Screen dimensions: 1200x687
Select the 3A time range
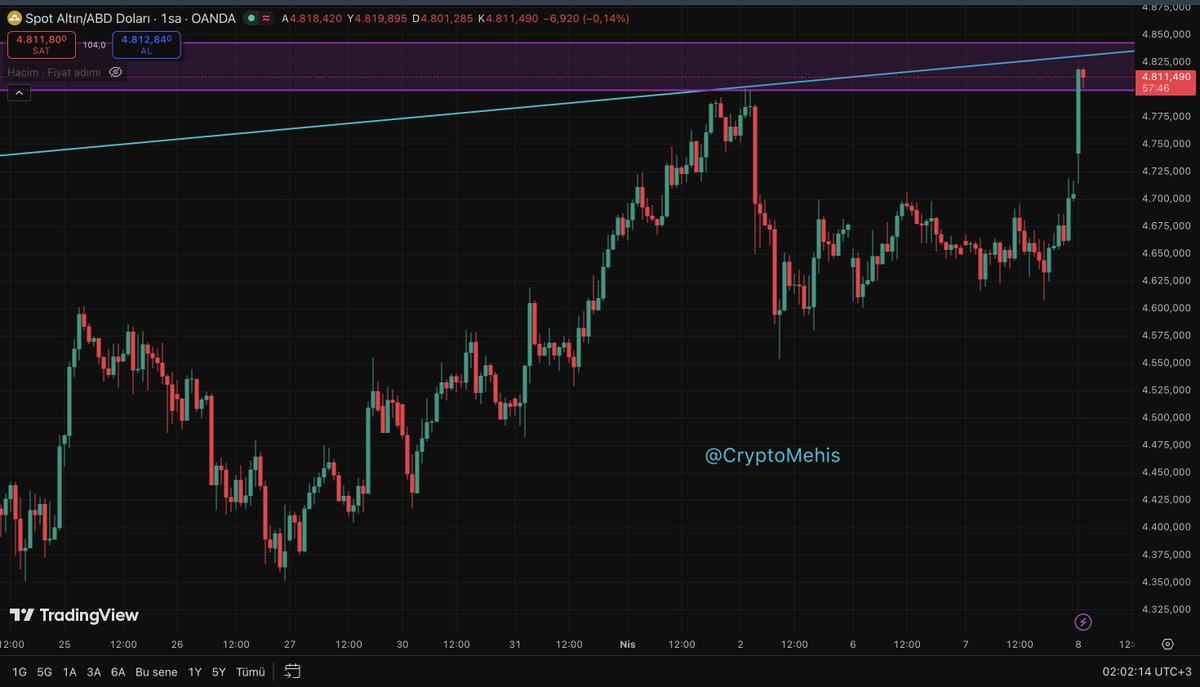click(x=93, y=672)
